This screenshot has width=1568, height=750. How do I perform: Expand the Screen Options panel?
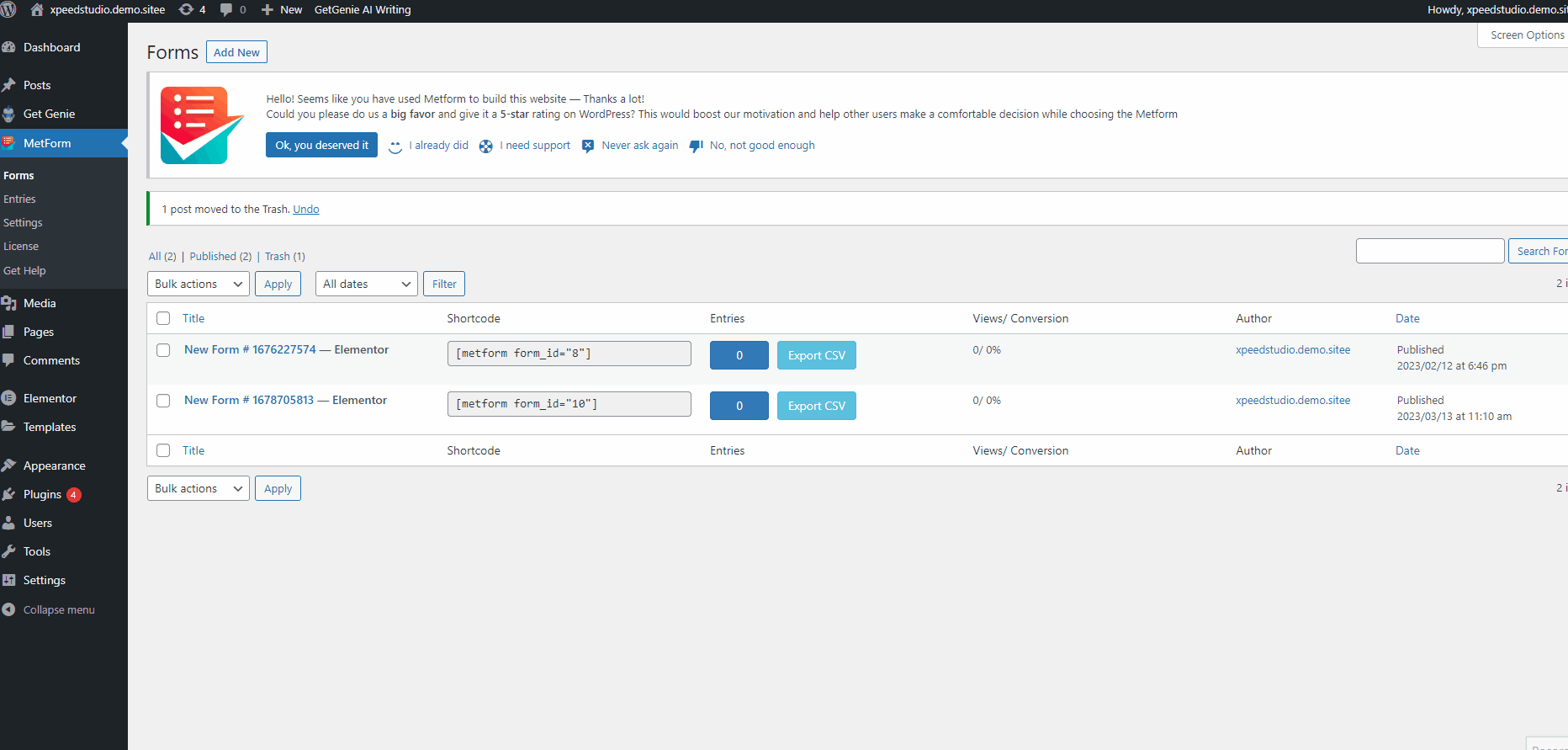coord(1523,35)
